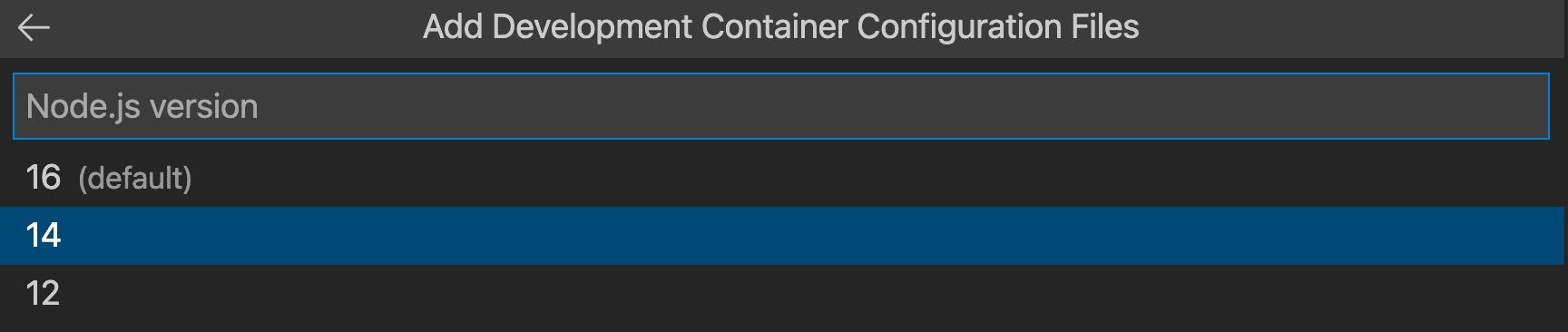Image resolution: width=1568 pixels, height=332 pixels.
Task: Click the number 16 in the list
Action: [x=43, y=178]
